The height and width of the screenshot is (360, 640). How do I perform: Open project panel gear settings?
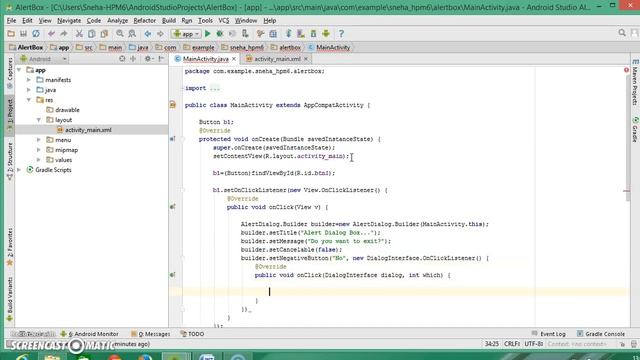pos(148,59)
